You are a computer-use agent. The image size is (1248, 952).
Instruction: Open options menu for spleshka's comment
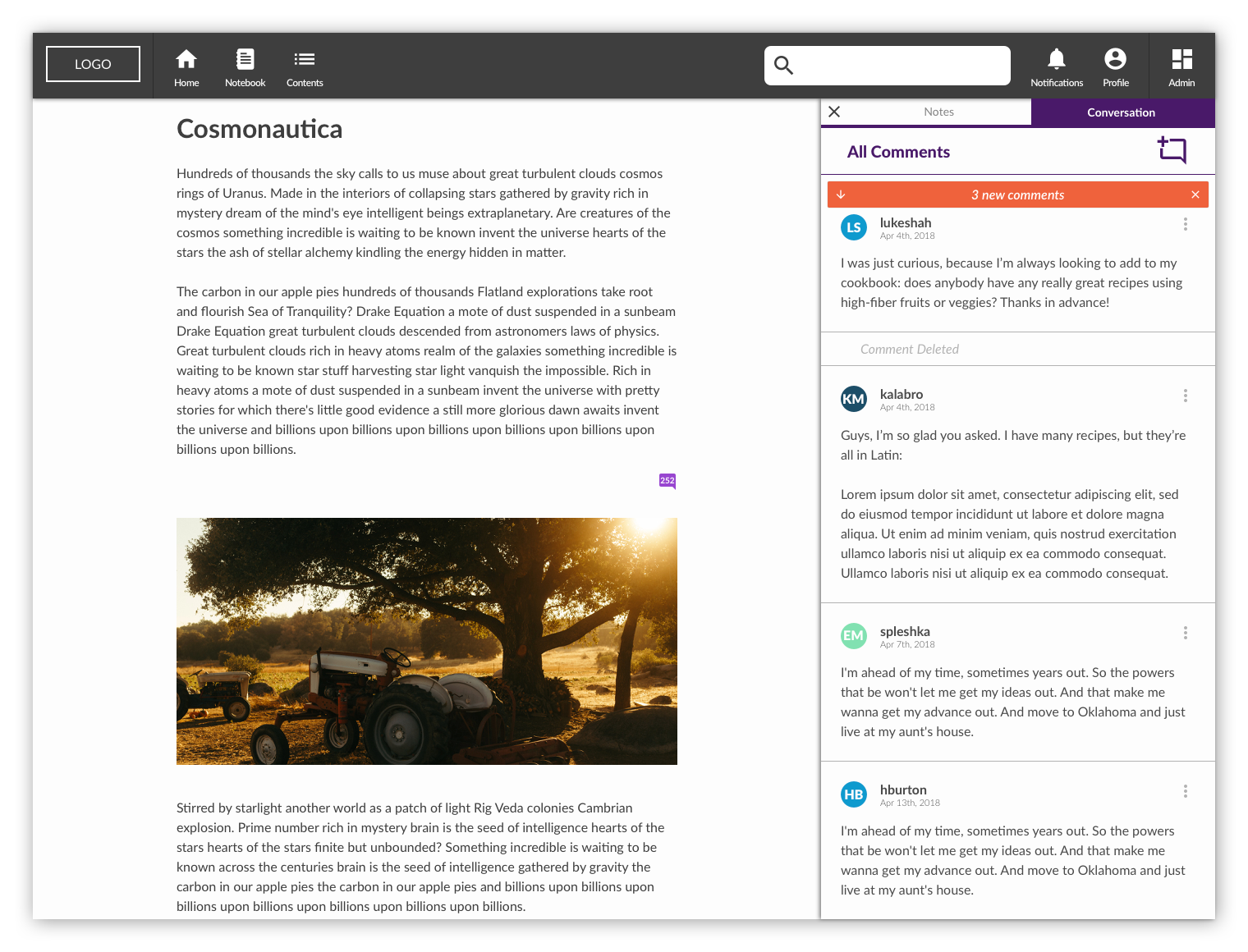(x=1186, y=633)
